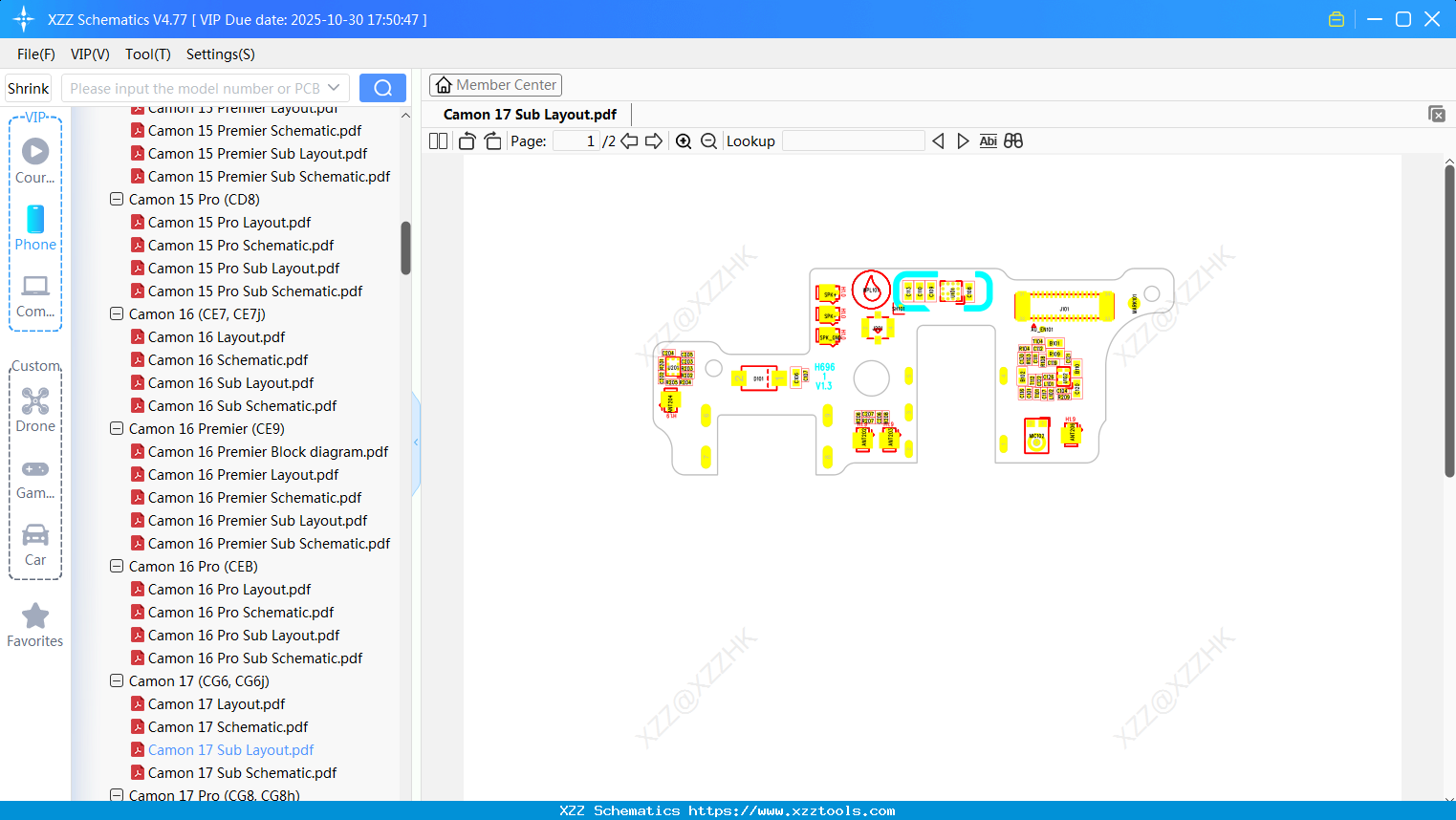The height and width of the screenshot is (820, 1456).
Task: Find next lookup match triangle
Action: 963,141
